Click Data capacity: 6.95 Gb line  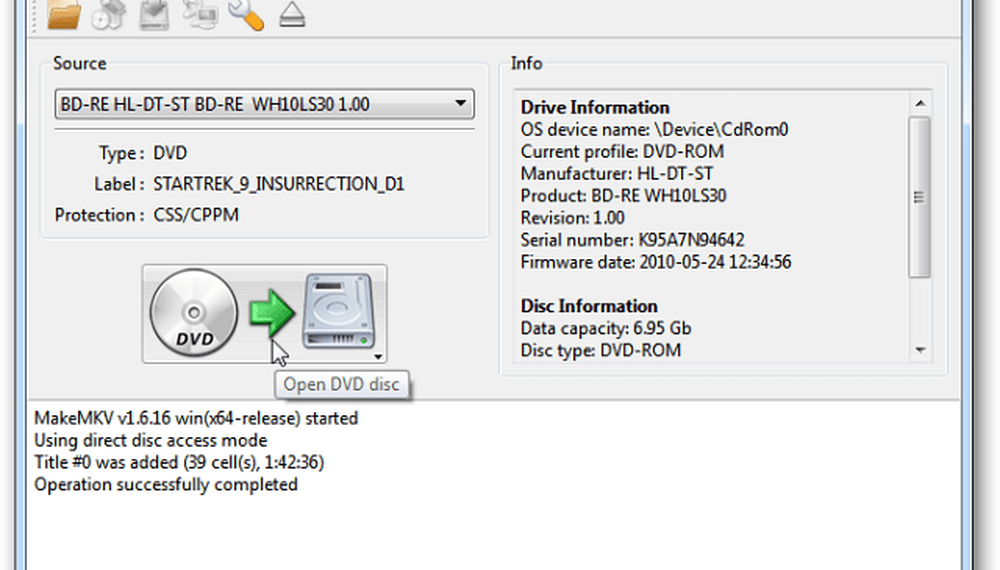[606, 328]
